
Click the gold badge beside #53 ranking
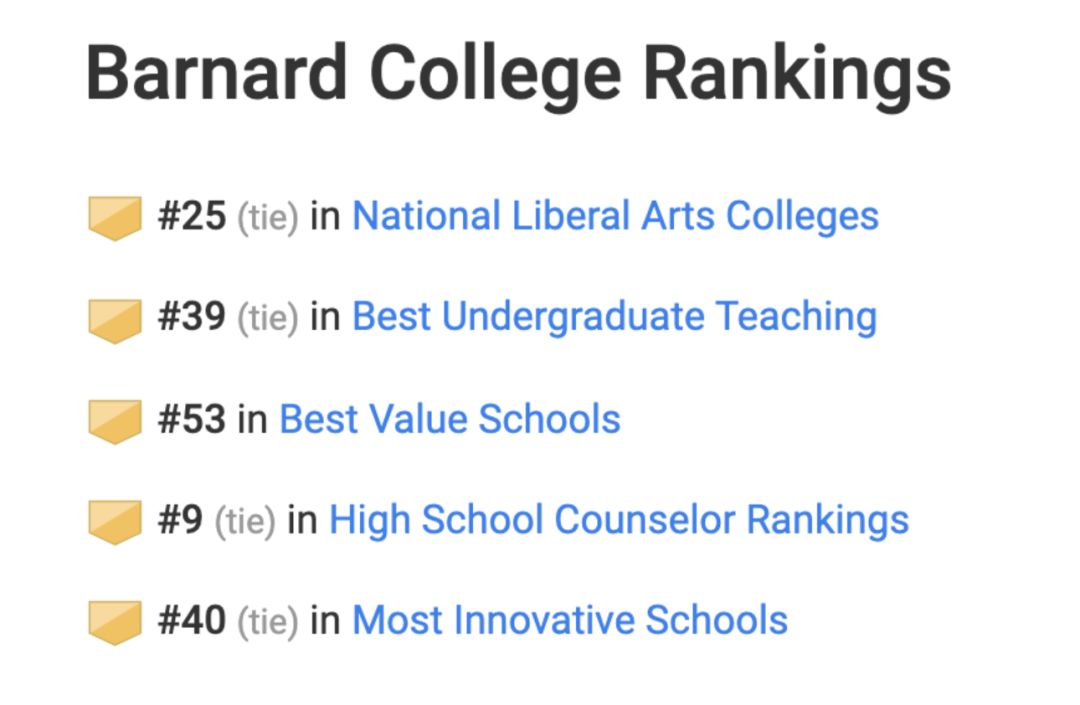pos(115,421)
